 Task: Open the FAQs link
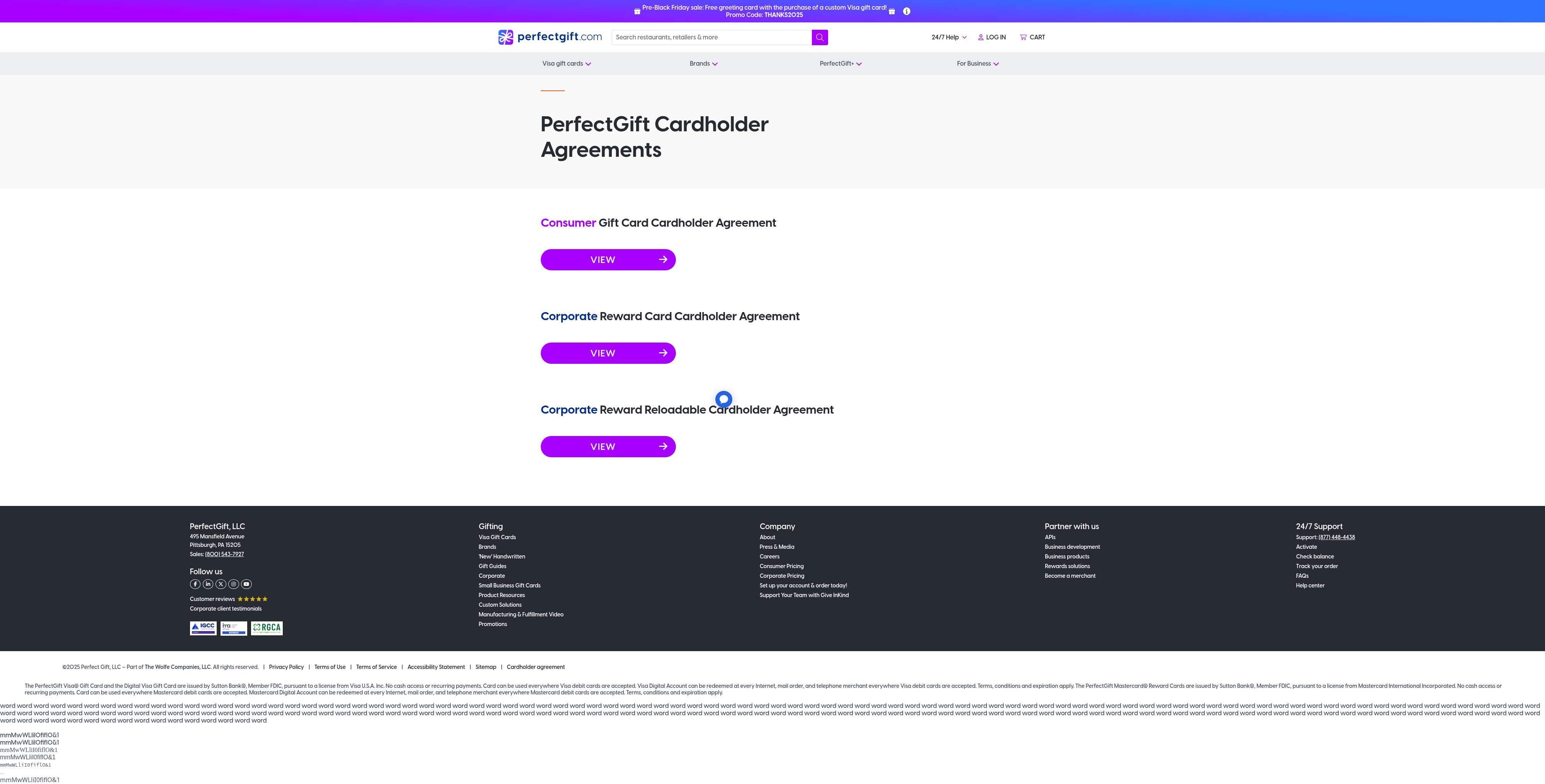pyautogui.click(x=1302, y=576)
